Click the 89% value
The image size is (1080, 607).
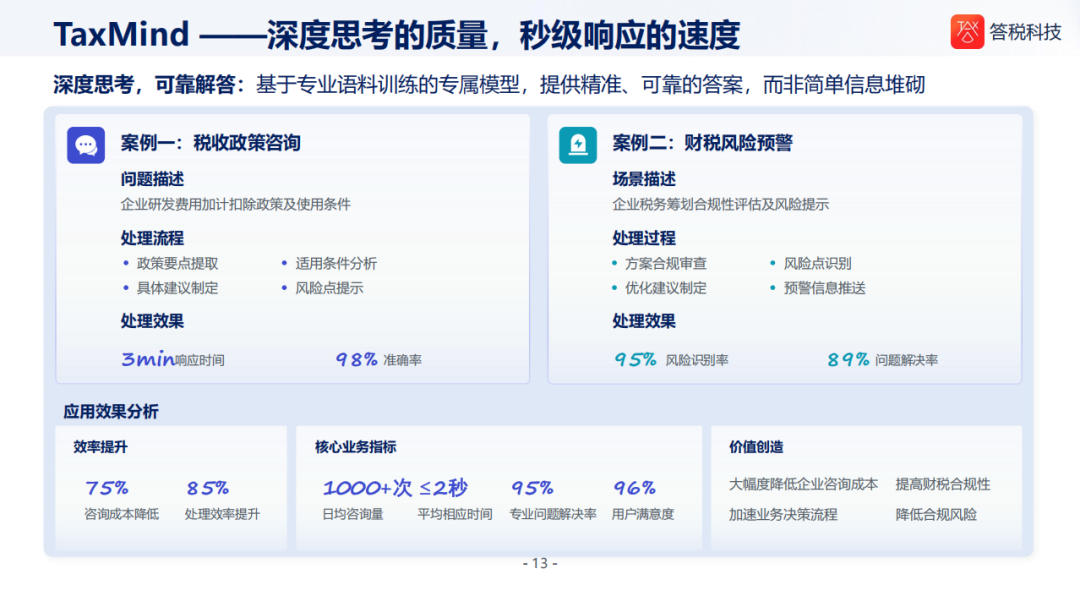coord(849,359)
